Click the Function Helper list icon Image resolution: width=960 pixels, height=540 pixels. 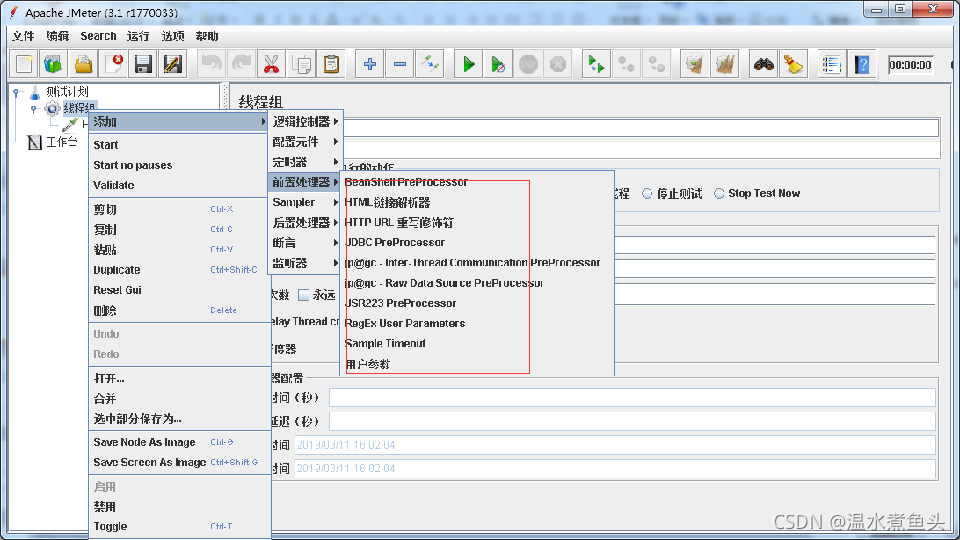click(x=832, y=64)
